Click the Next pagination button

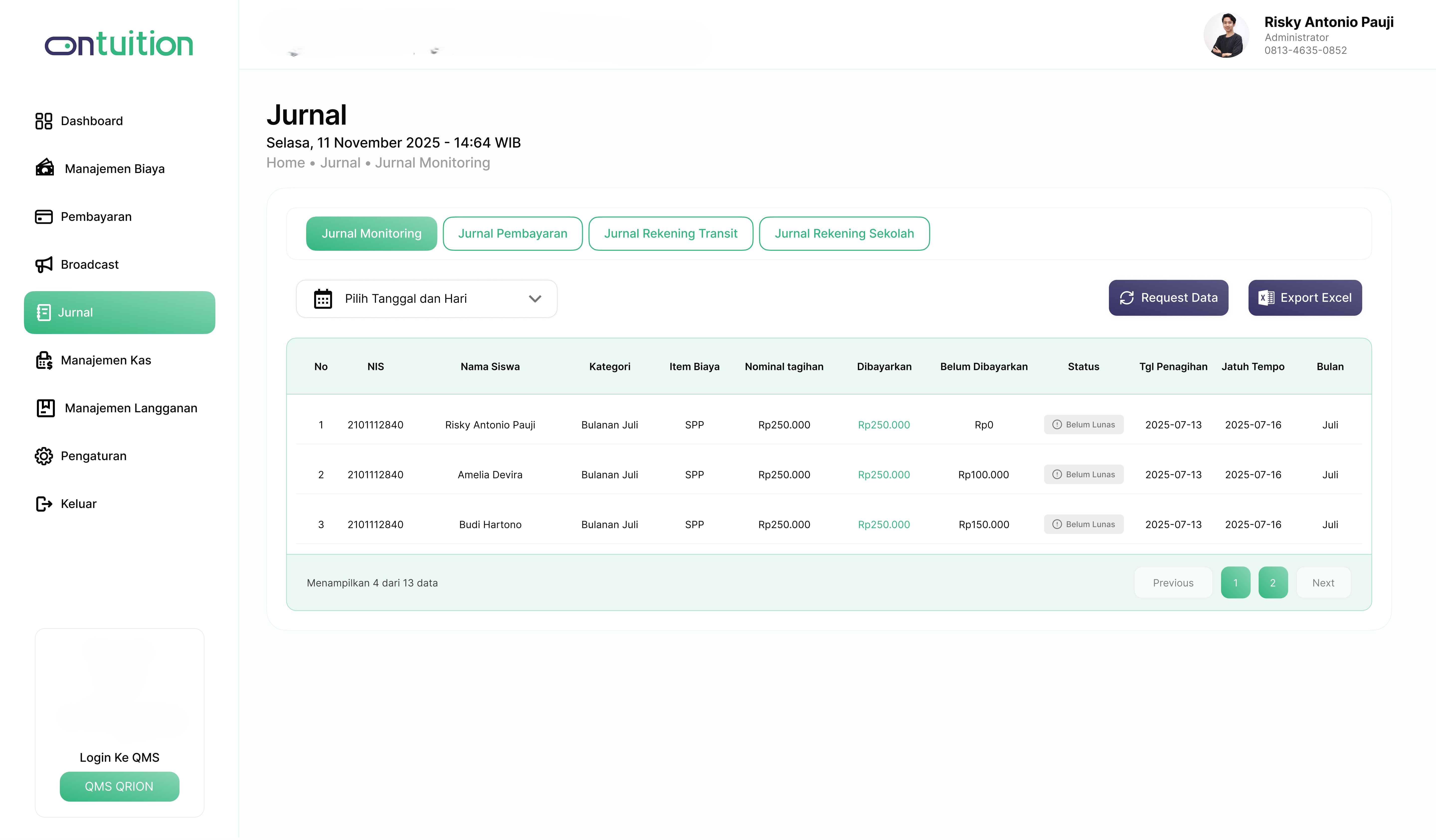pyautogui.click(x=1323, y=583)
